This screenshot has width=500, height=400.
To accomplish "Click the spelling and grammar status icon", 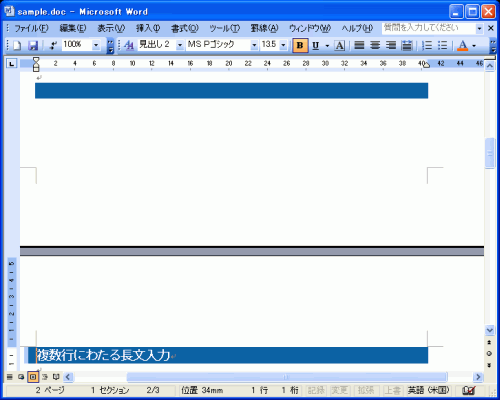I will (x=469, y=390).
